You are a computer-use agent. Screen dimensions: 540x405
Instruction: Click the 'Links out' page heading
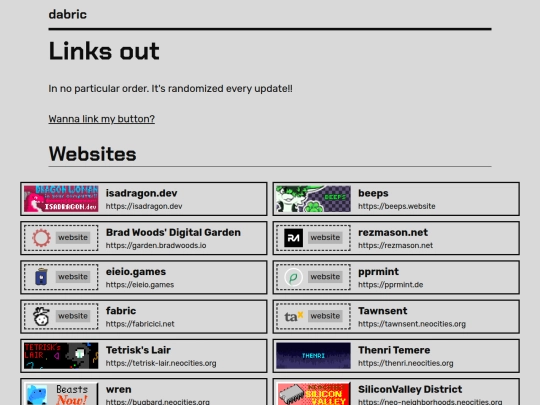(104, 51)
